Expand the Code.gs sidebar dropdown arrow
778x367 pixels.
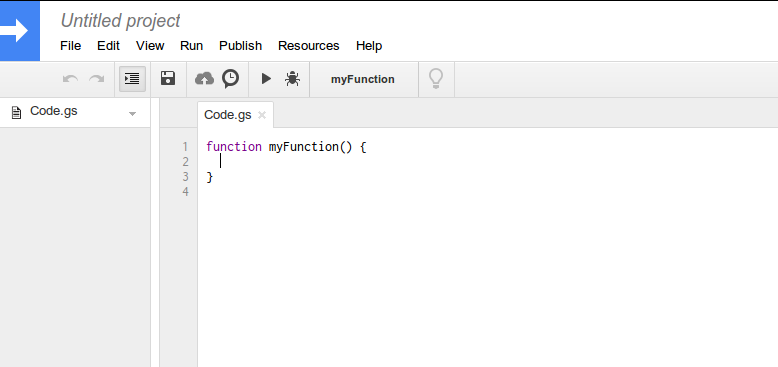(132, 114)
